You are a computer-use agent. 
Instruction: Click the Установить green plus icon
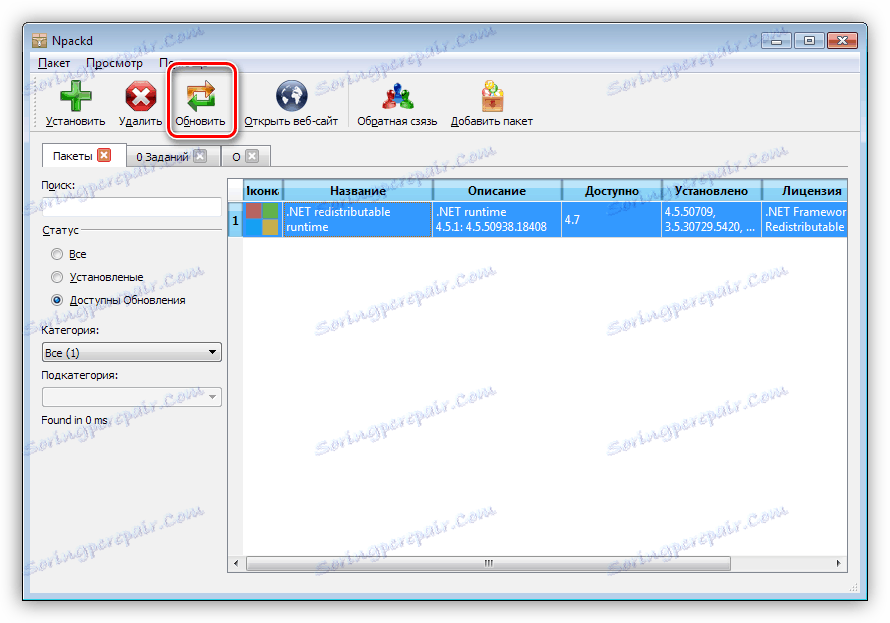coord(75,96)
